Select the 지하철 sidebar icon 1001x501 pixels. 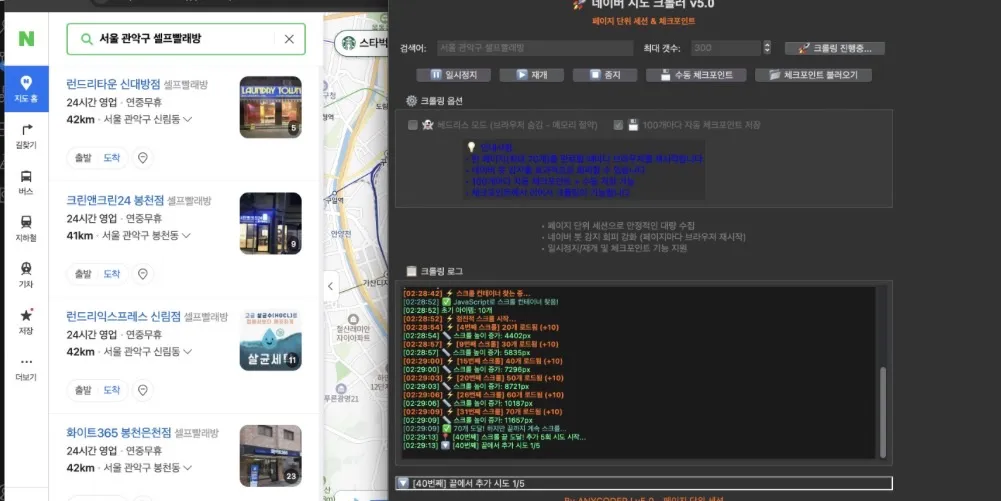coord(26,229)
